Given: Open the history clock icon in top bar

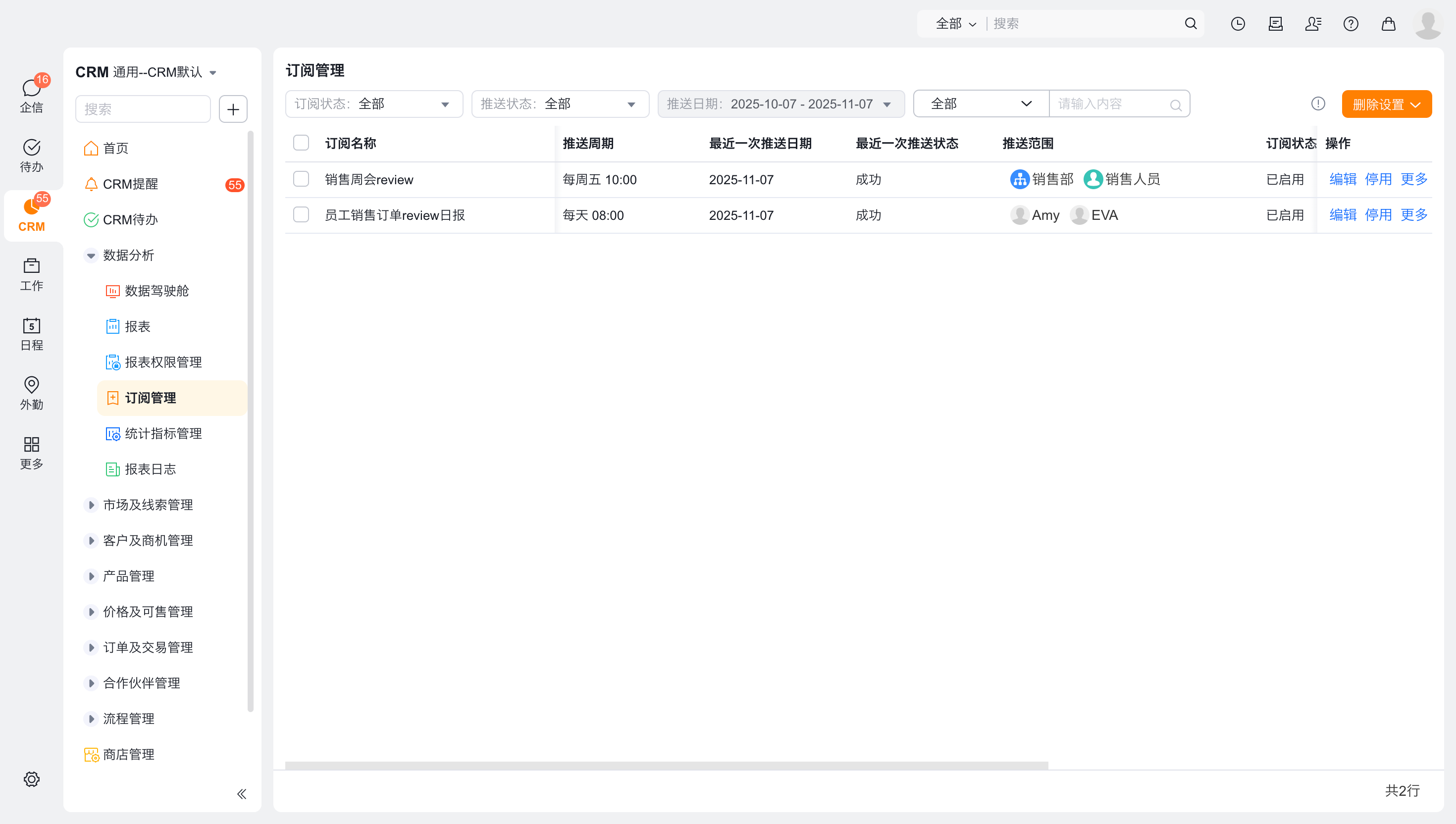Looking at the screenshot, I should point(1238,24).
